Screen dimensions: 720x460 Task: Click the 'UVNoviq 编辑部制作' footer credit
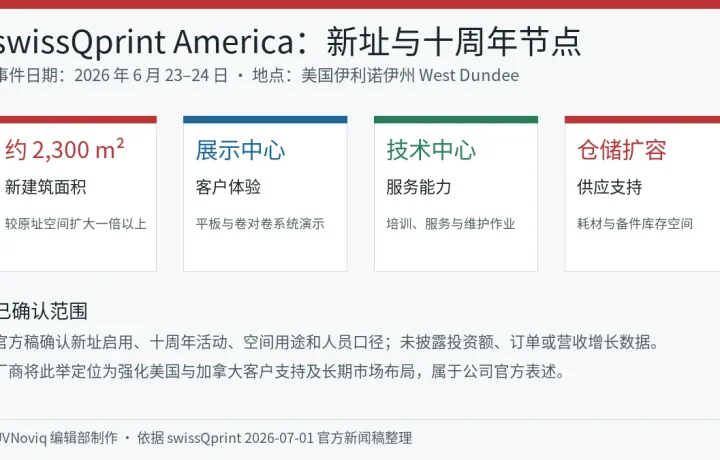(58, 438)
